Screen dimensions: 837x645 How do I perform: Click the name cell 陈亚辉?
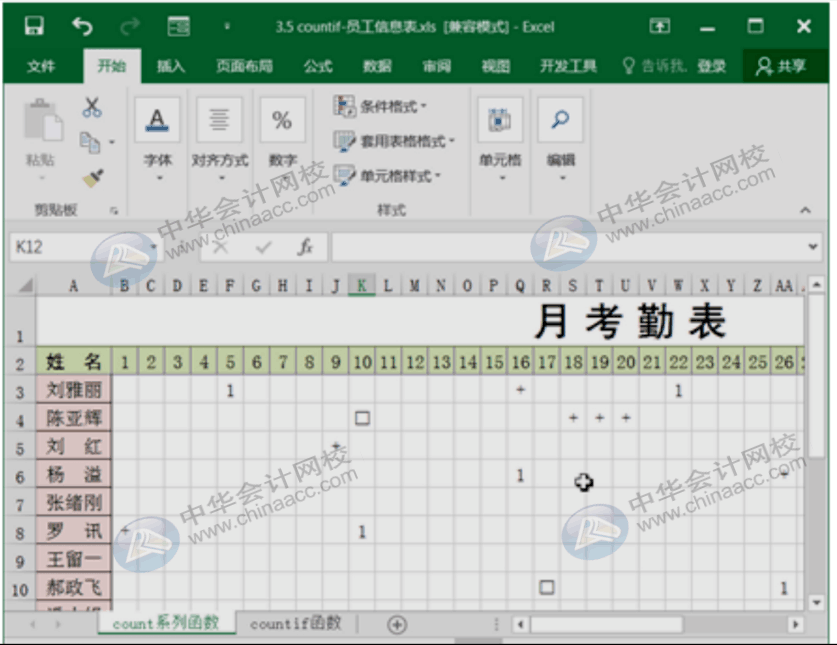(x=74, y=418)
